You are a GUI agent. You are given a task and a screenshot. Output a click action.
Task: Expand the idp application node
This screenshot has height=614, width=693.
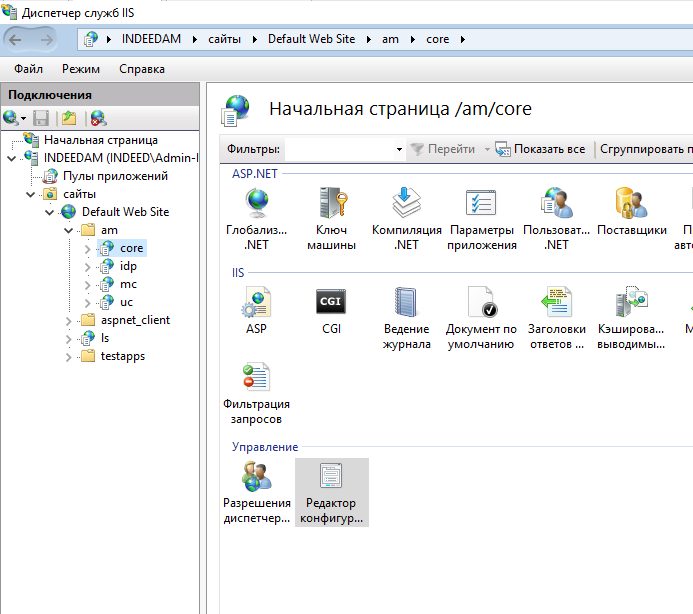click(x=87, y=266)
